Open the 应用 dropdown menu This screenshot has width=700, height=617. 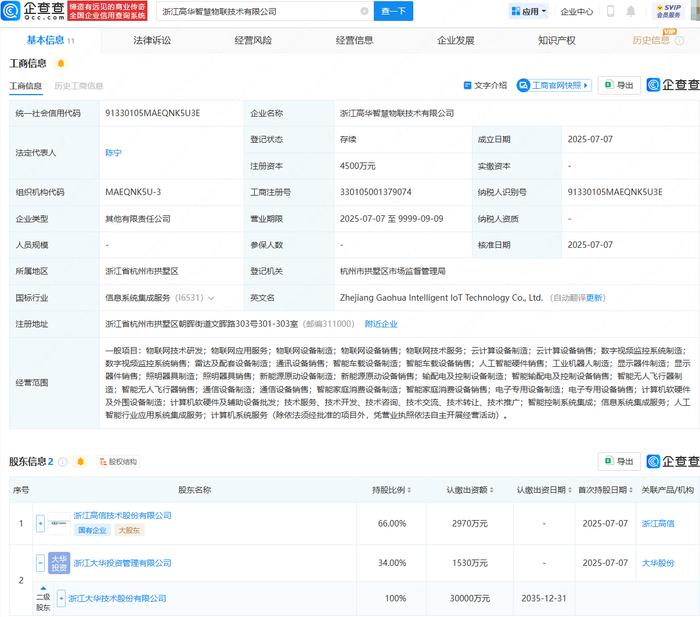tap(529, 12)
